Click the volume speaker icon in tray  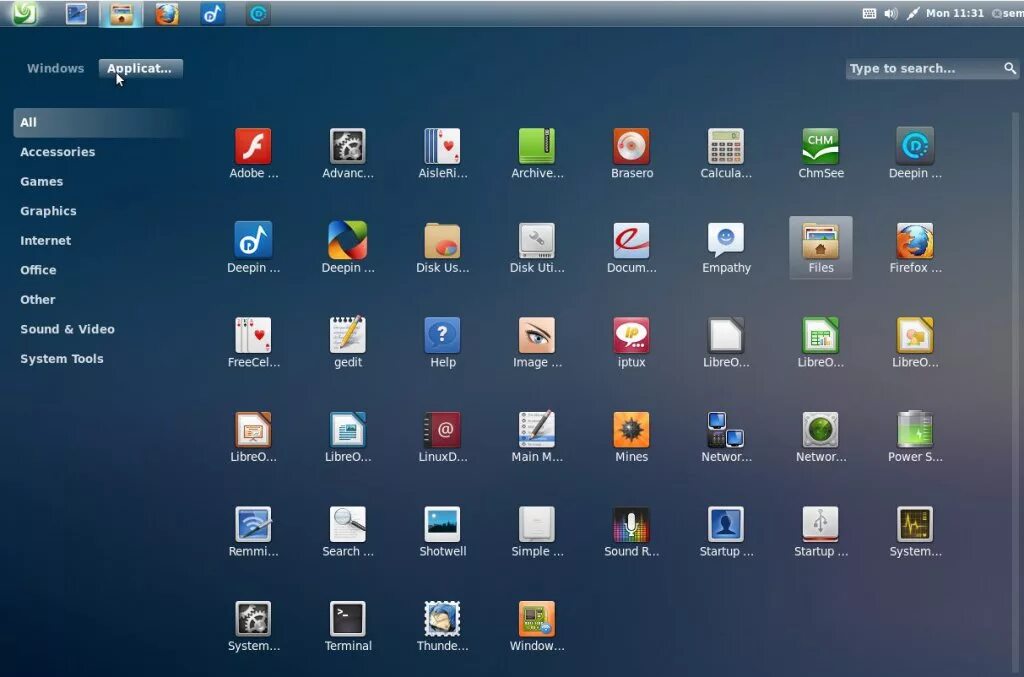click(x=891, y=13)
